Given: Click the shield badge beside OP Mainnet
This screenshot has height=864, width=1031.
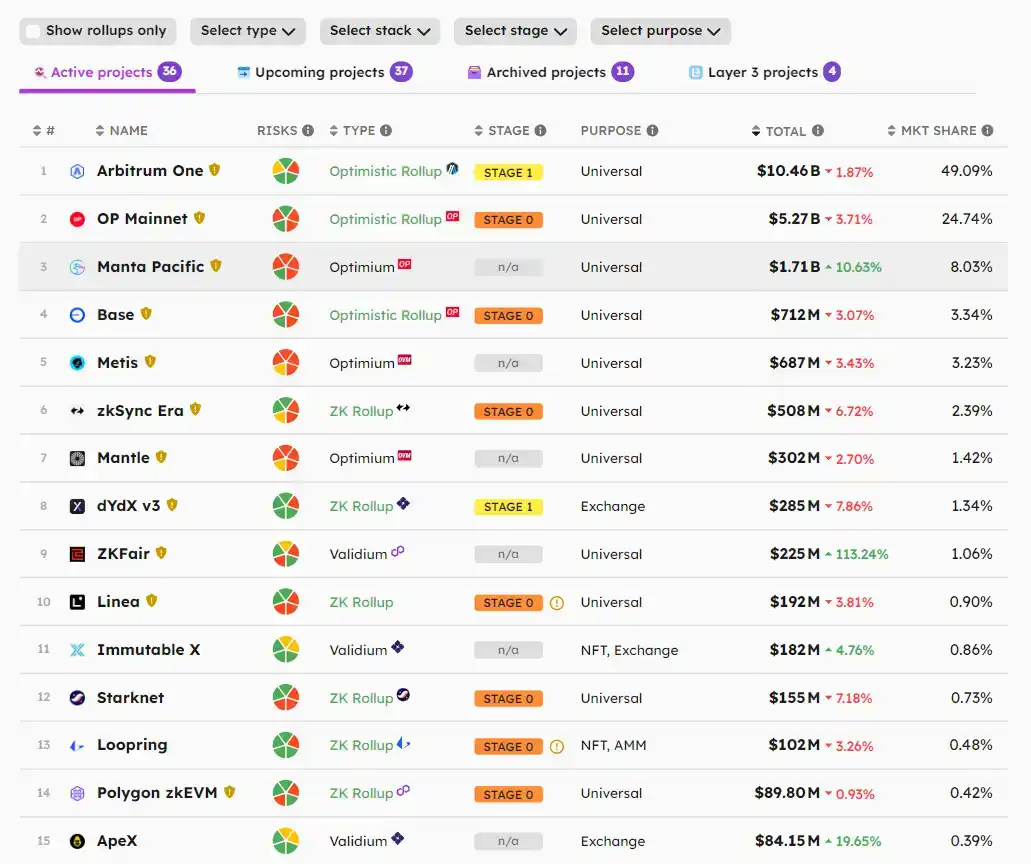Looking at the screenshot, I should pyautogui.click(x=199, y=218).
